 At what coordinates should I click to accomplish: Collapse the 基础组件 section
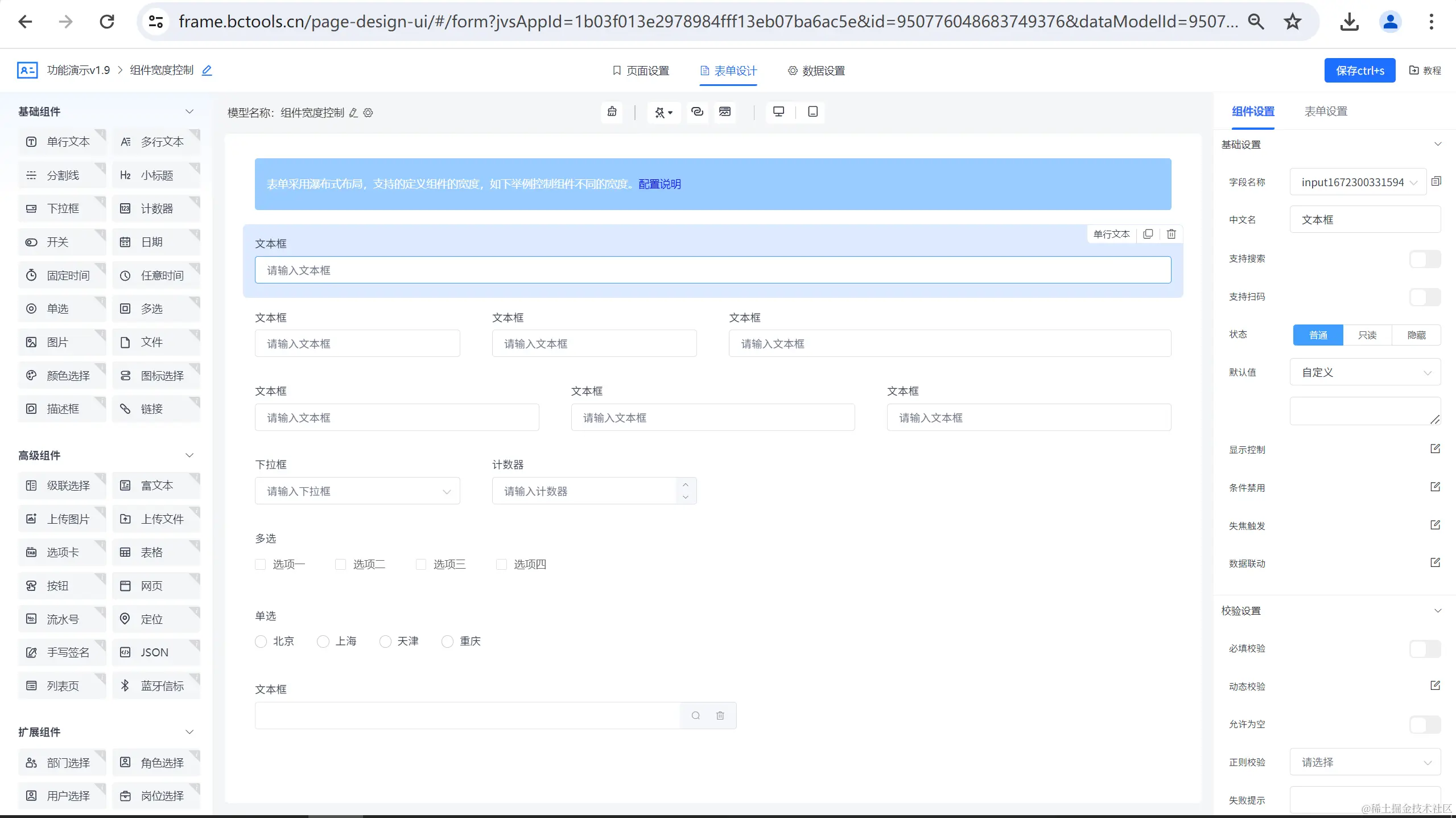(189, 112)
